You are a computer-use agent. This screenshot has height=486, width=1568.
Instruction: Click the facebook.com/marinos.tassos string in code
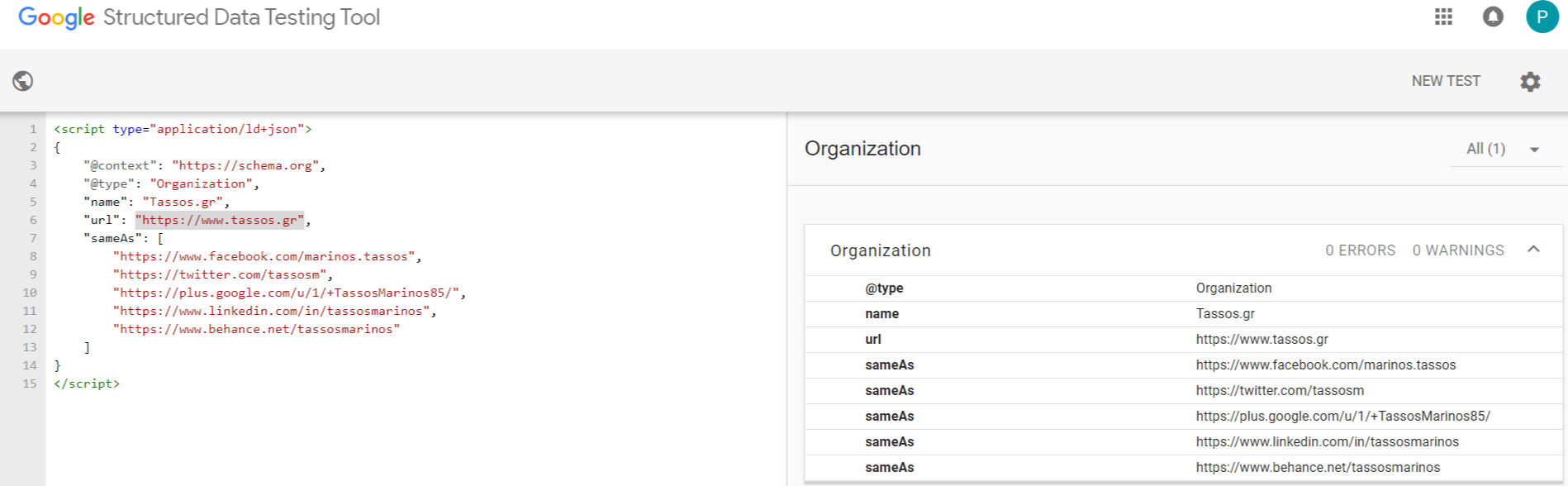coord(264,256)
